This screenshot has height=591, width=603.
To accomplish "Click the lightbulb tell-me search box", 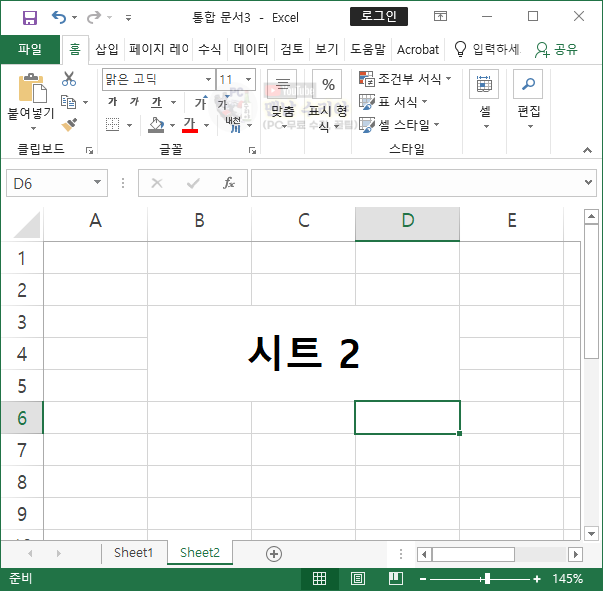I will coord(487,49).
